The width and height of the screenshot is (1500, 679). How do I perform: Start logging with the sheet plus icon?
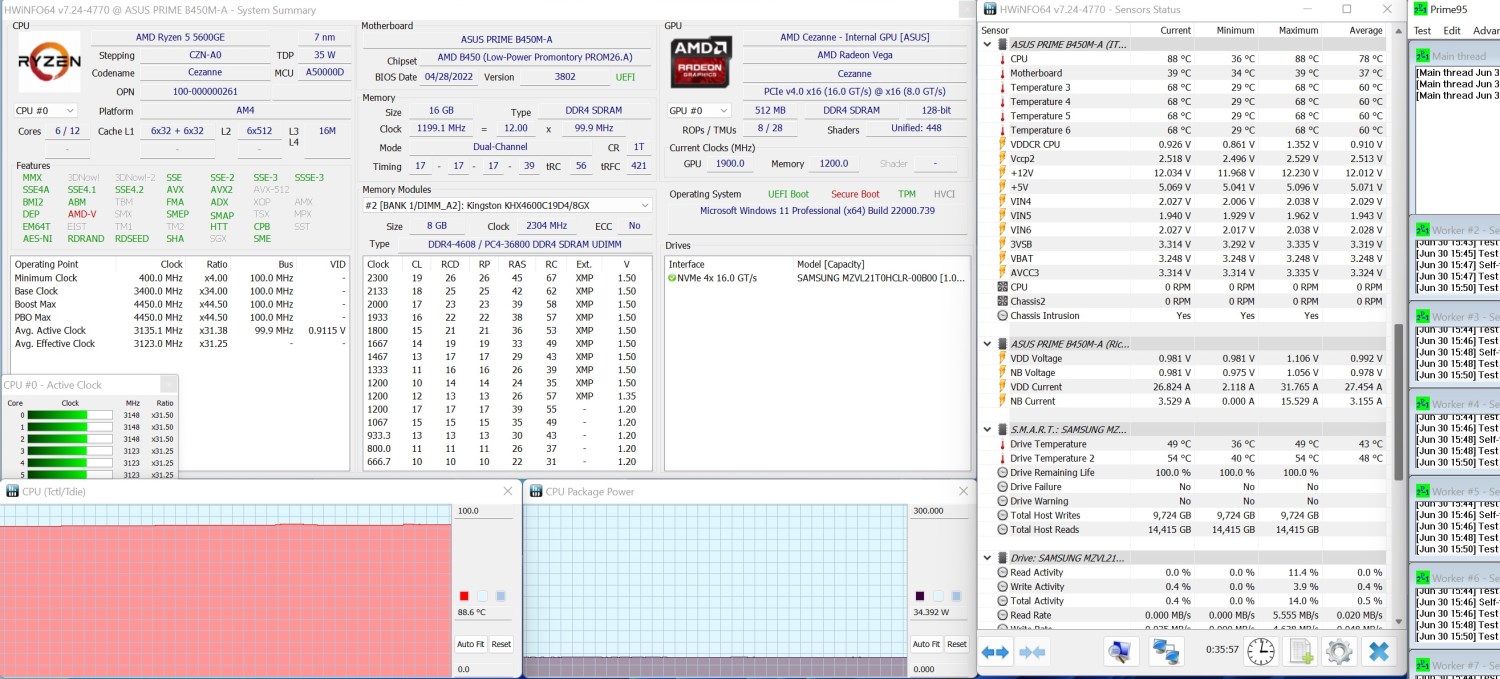pos(1300,651)
